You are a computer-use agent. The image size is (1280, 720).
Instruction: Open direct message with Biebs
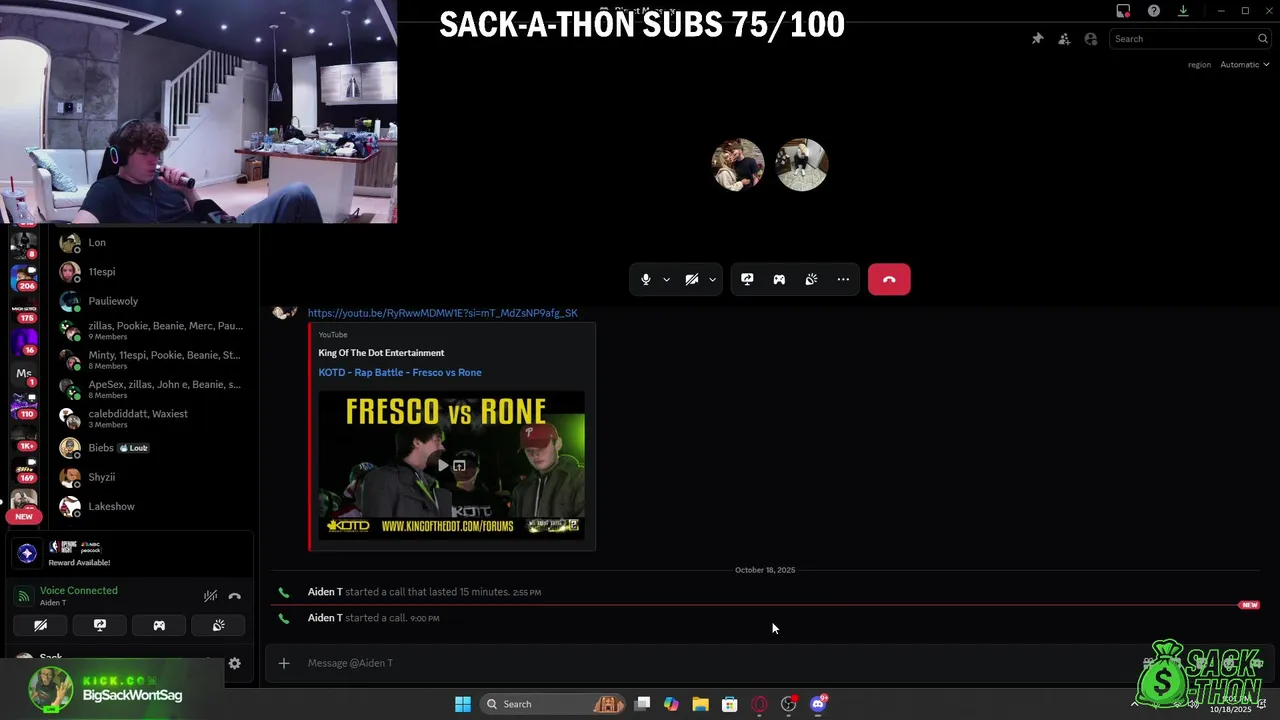click(x=155, y=448)
